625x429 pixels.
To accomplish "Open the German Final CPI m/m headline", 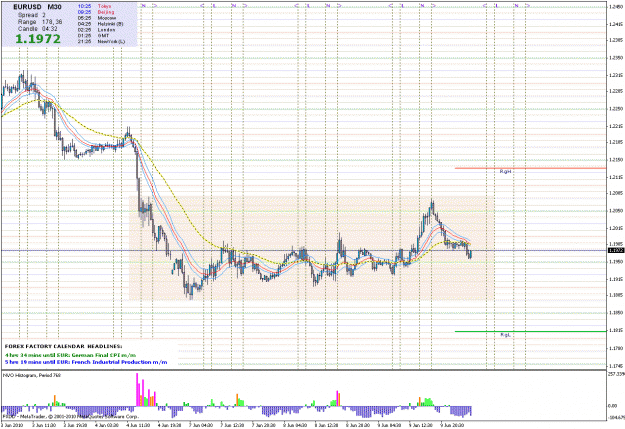I will [x=71, y=355].
